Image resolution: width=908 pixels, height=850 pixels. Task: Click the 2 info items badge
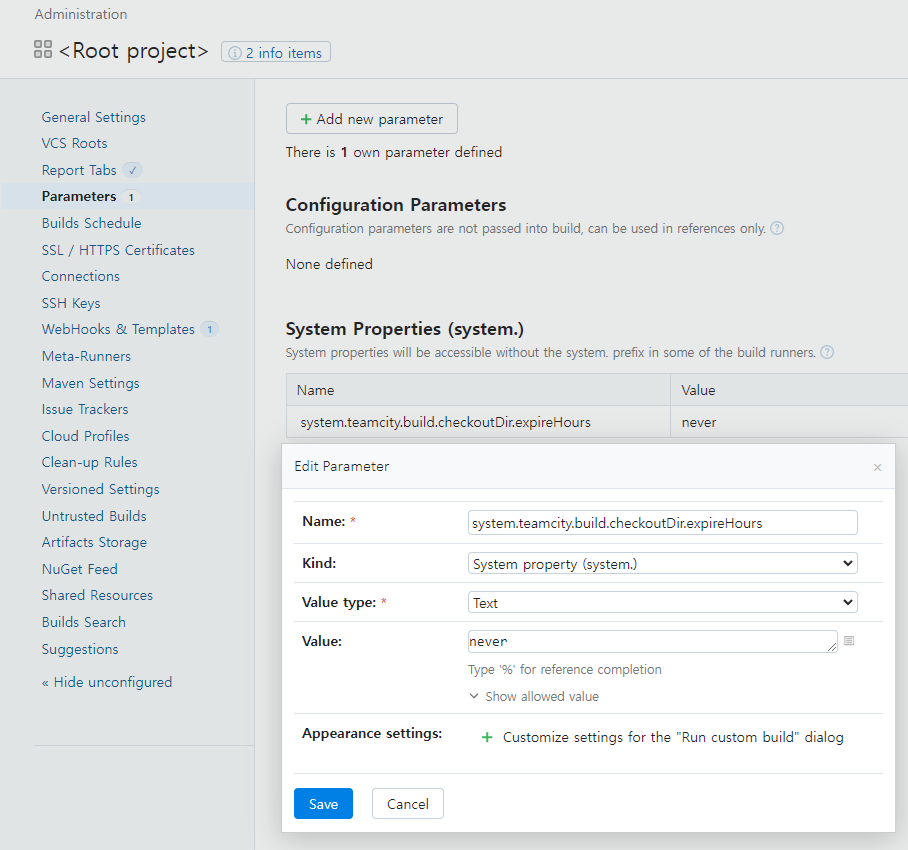point(276,53)
